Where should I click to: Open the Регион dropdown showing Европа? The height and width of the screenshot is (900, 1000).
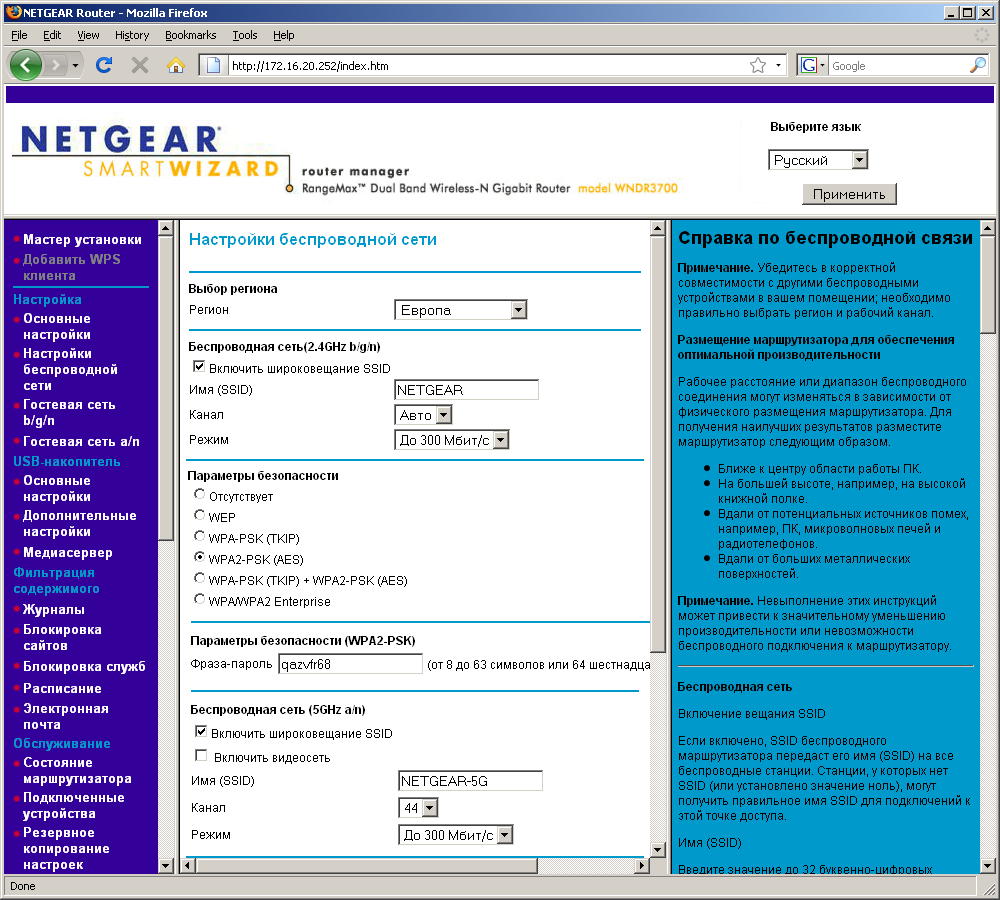[460, 310]
